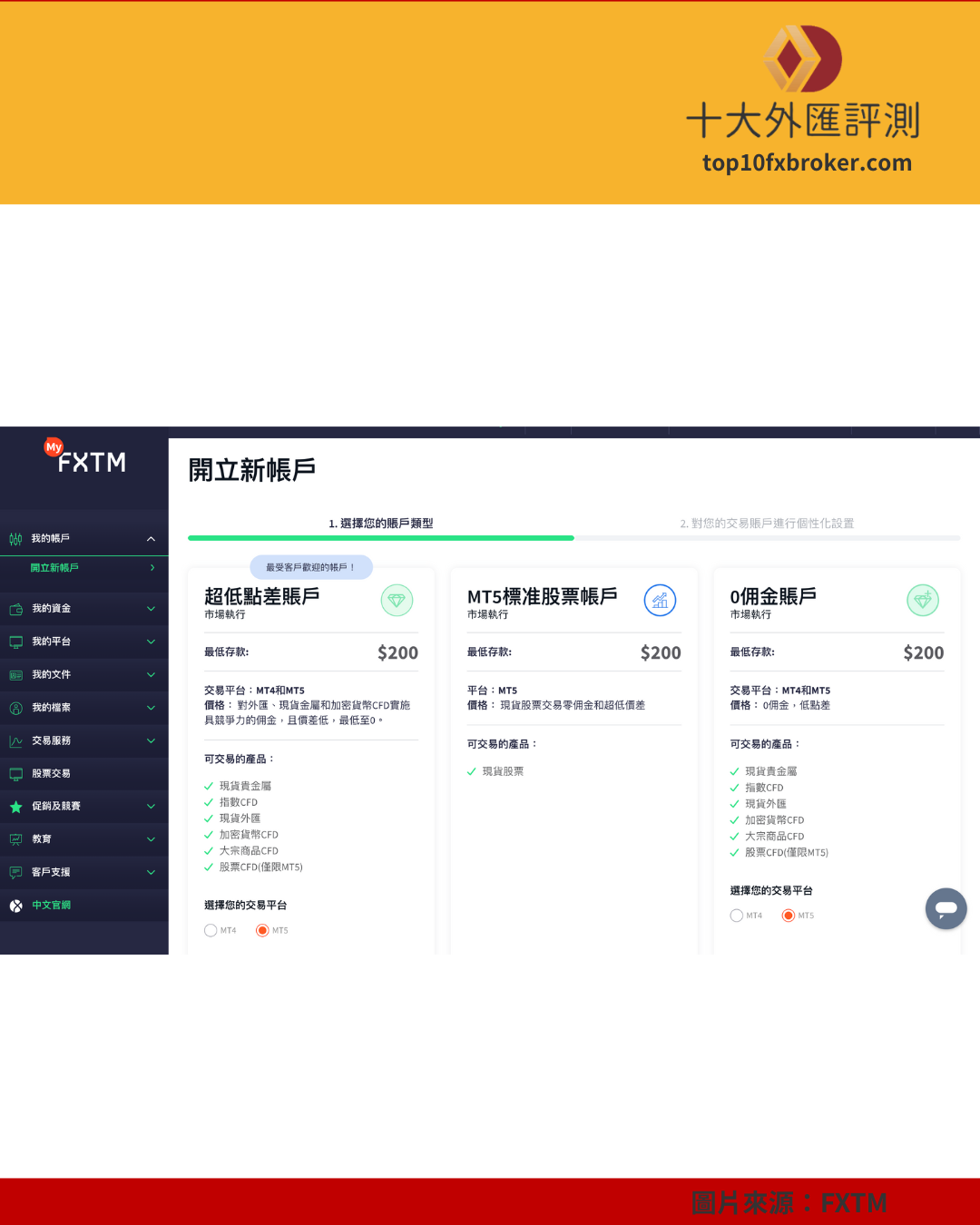The image size is (980, 1225).
Task: Click the screen icon beside 股票交易
Action: point(15,774)
